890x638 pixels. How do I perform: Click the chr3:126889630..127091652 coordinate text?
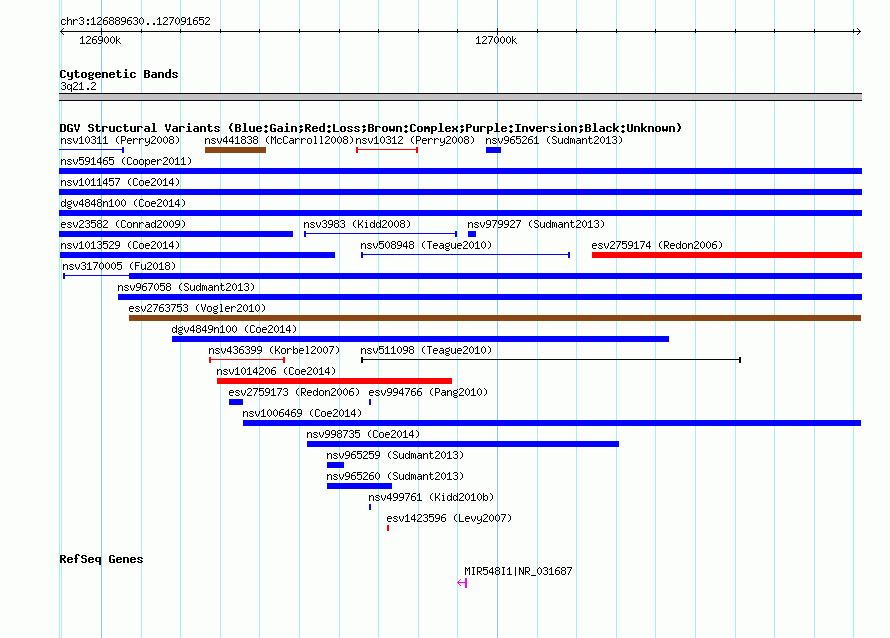pos(135,21)
